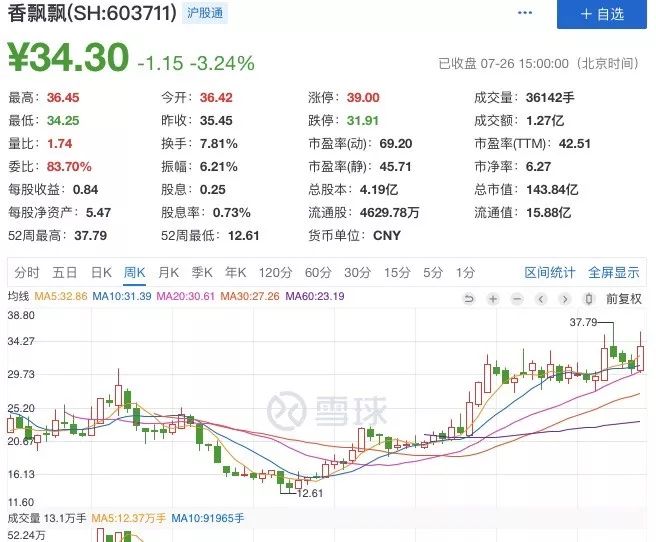656x542 pixels.
Task: Click the volume MA10:91965手 label
Action: coord(208,519)
